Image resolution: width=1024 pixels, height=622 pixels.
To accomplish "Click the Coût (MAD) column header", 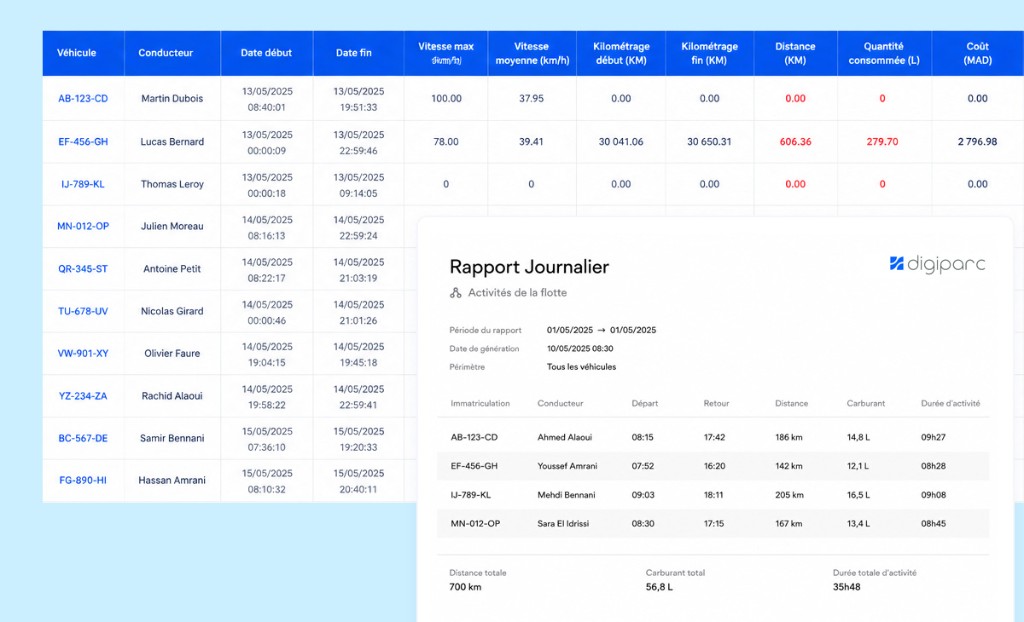I will click(978, 53).
